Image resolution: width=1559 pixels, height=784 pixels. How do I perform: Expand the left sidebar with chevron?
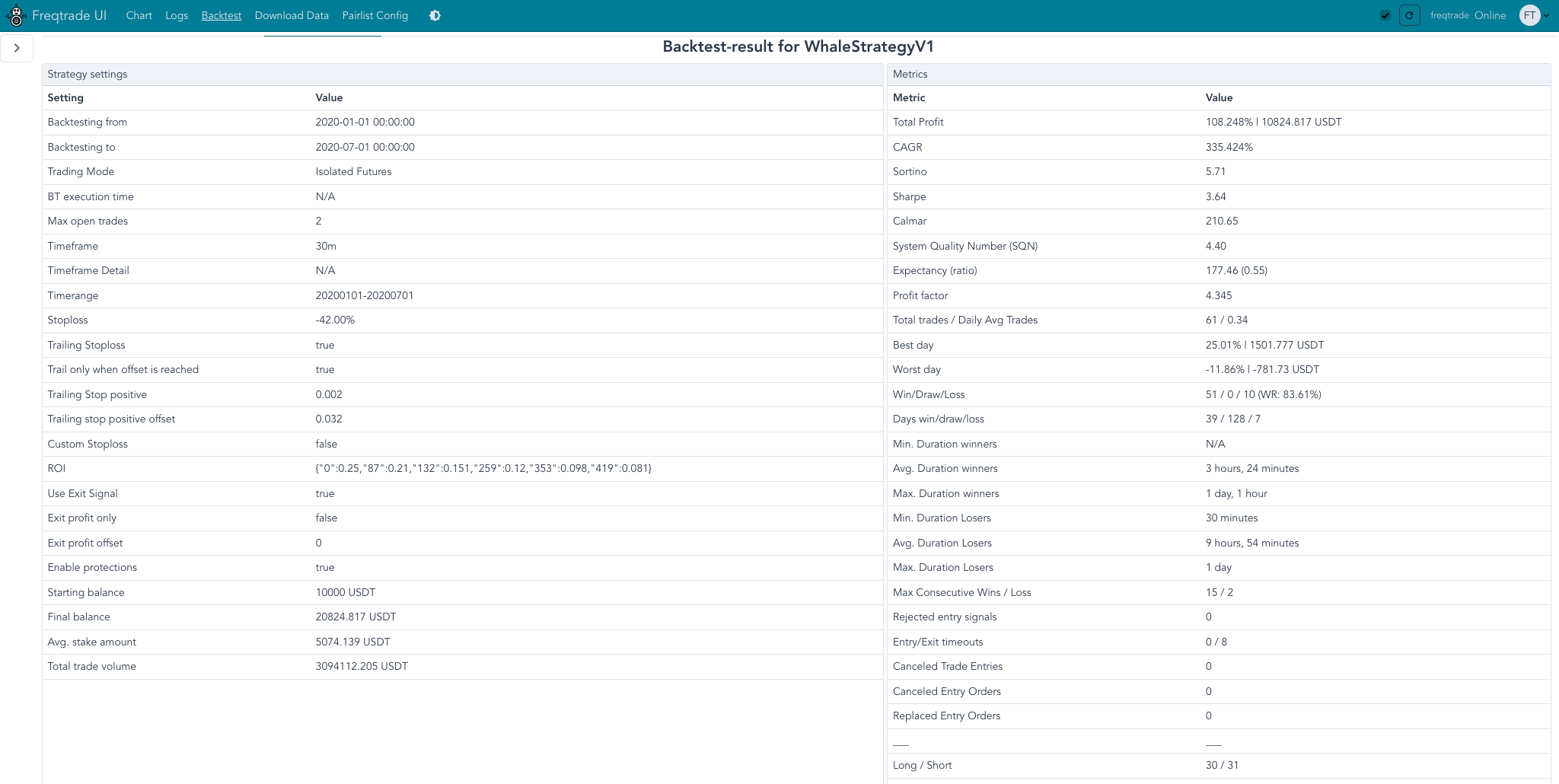[17, 48]
